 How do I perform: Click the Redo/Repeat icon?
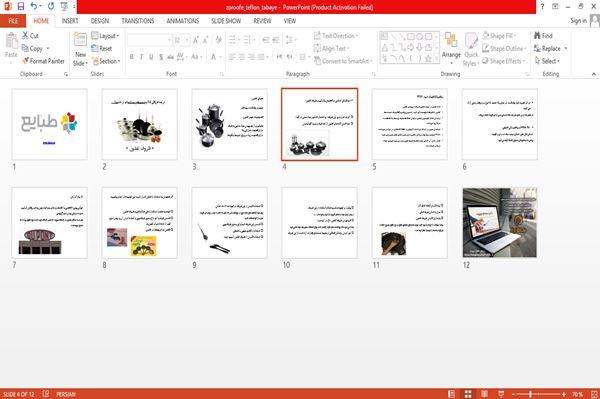coord(51,6)
